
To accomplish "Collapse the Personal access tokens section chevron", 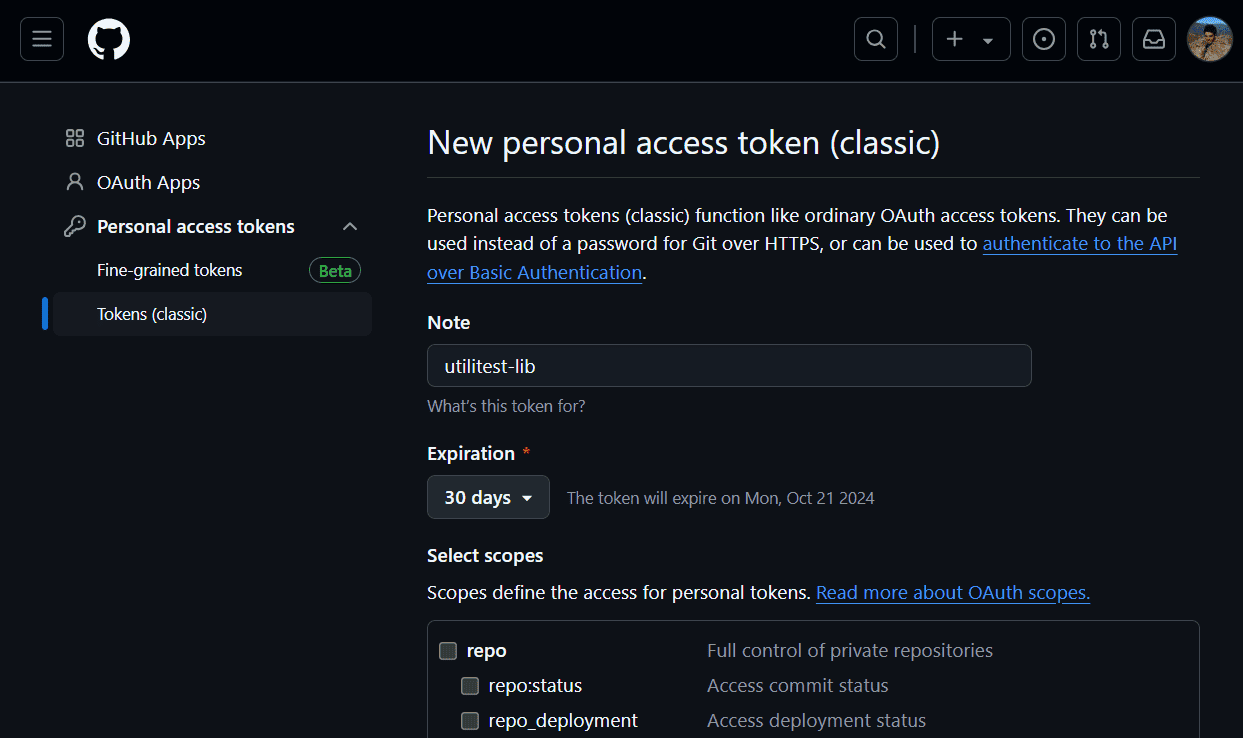I will (x=350, y=227).
